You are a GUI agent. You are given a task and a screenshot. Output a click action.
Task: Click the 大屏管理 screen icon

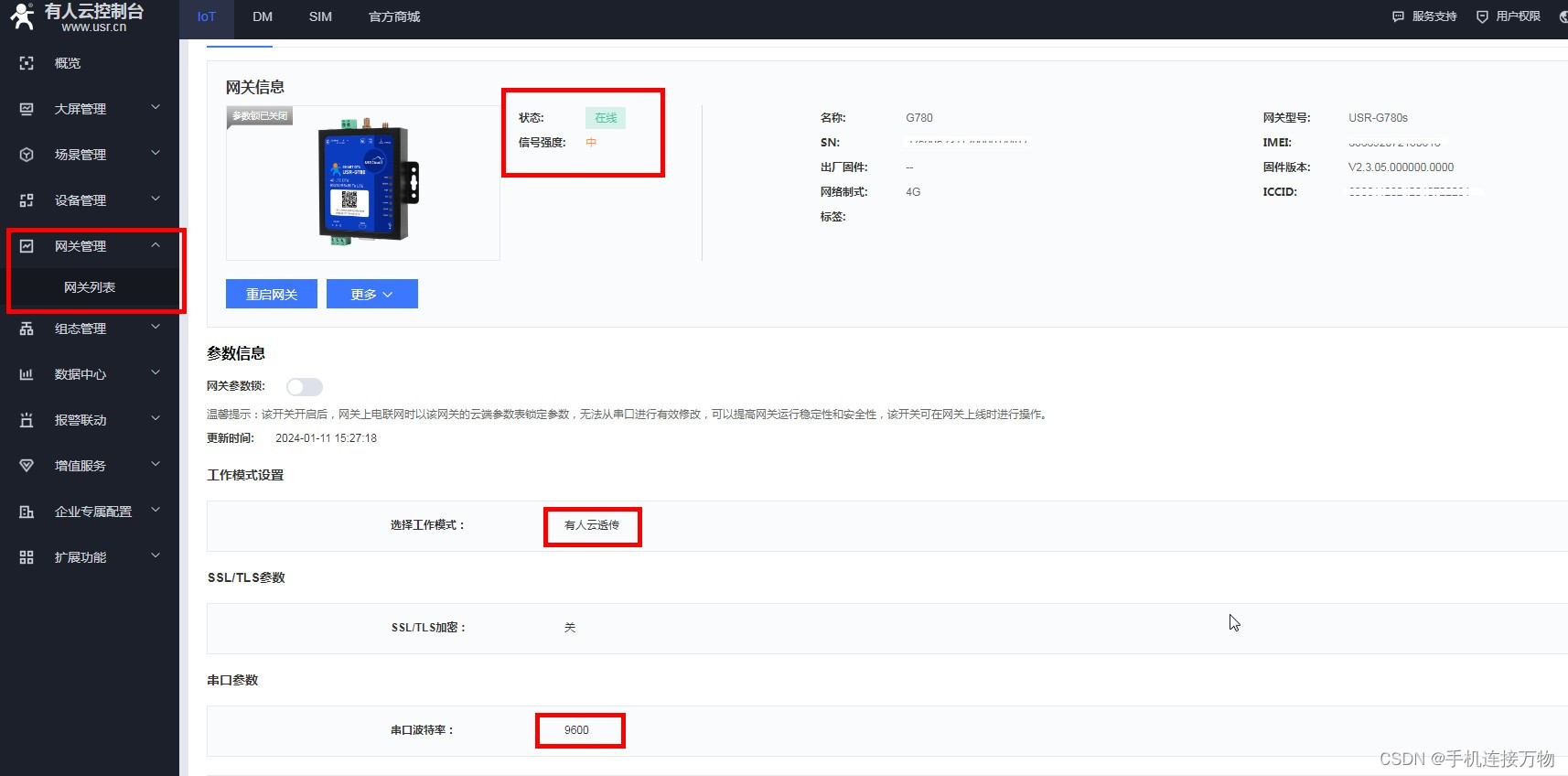[x=27, y=109]
